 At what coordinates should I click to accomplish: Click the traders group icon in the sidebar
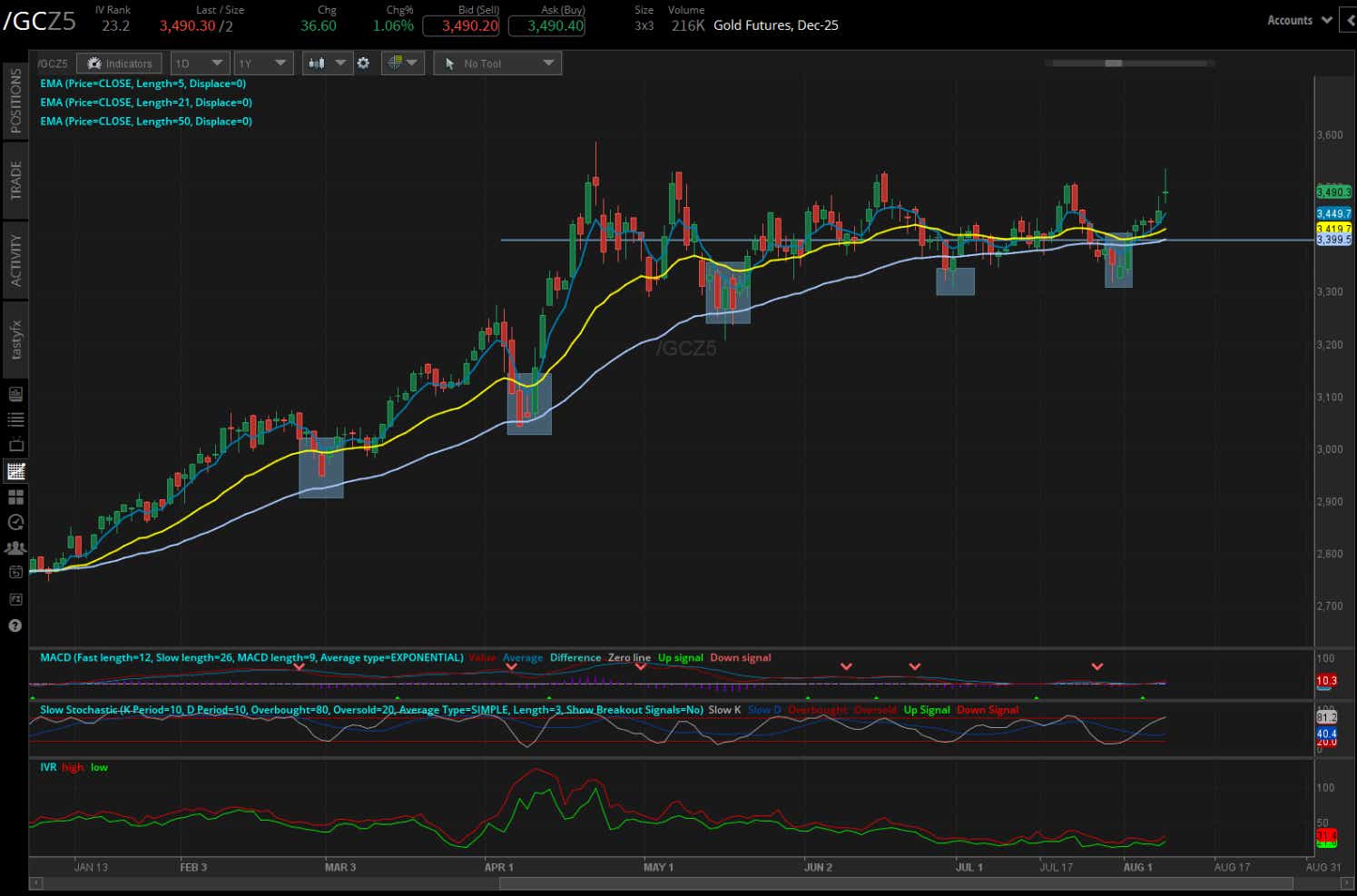pos(14,547)
